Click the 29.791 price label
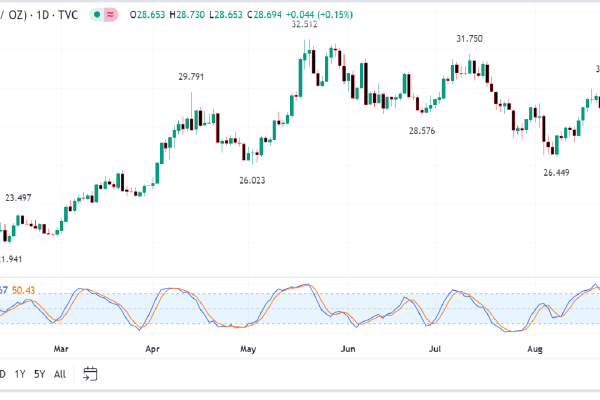The image size is (600, 400). [x=192, y=76]
